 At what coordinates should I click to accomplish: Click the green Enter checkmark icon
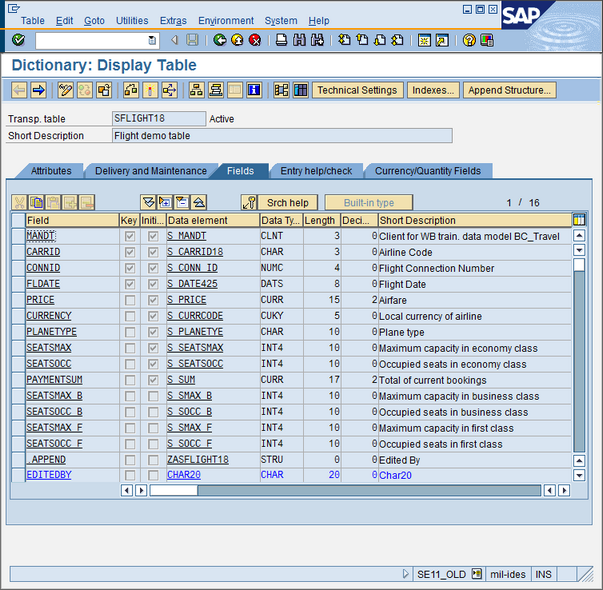click(18, 40)
